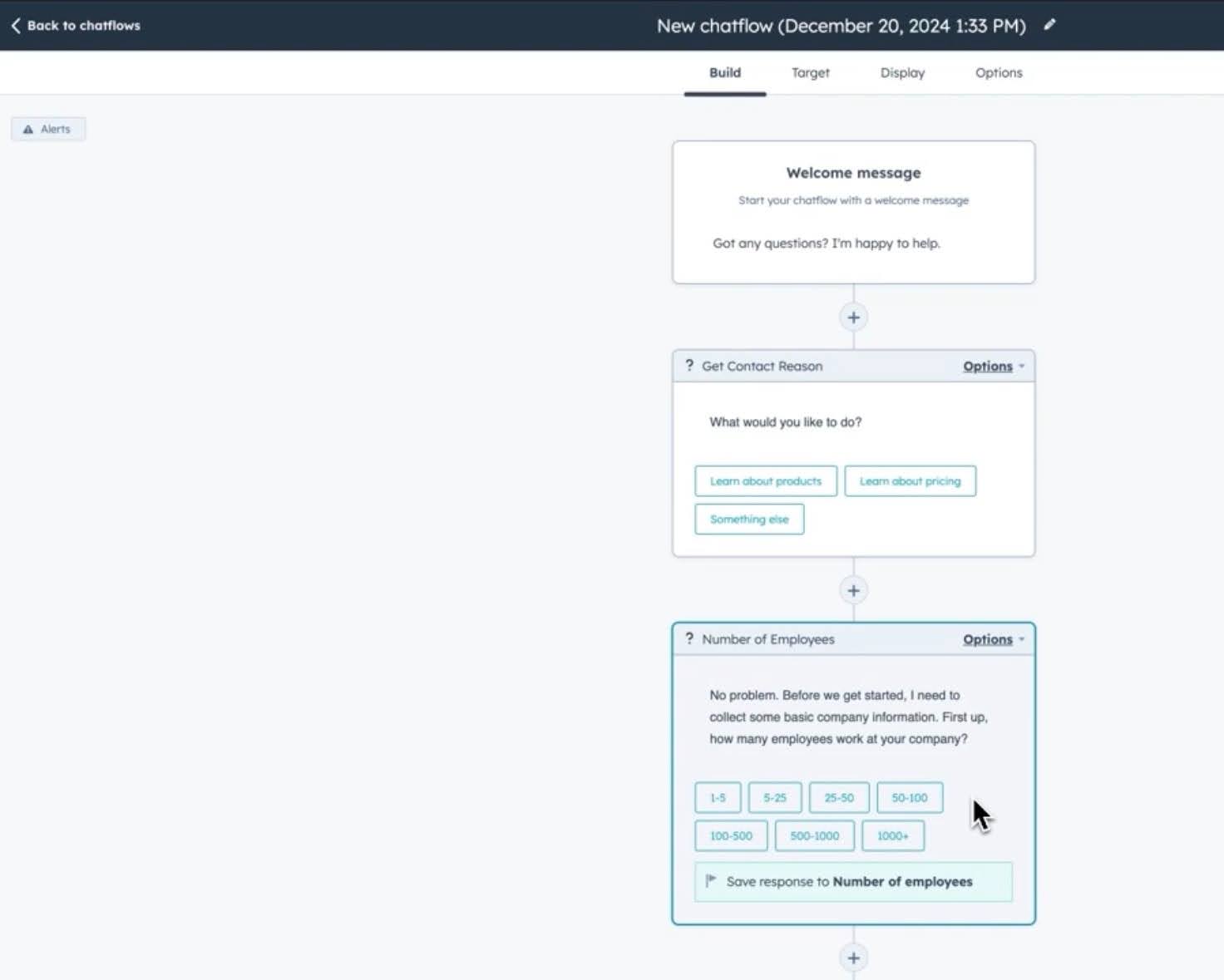Click the Alerts warning triangle icon
This screenshot has height=980, width=1224.
point(28,130)
